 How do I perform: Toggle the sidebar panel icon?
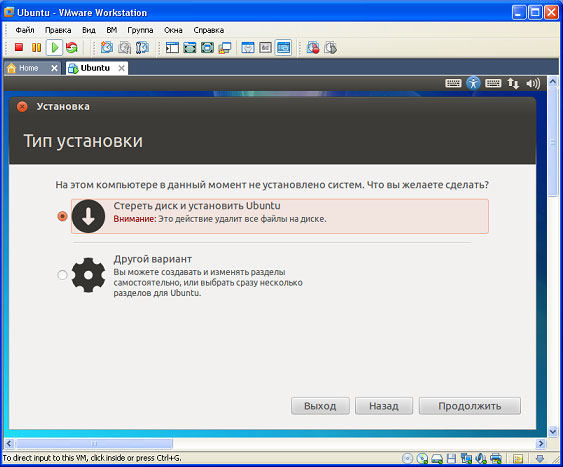point(172,47)
